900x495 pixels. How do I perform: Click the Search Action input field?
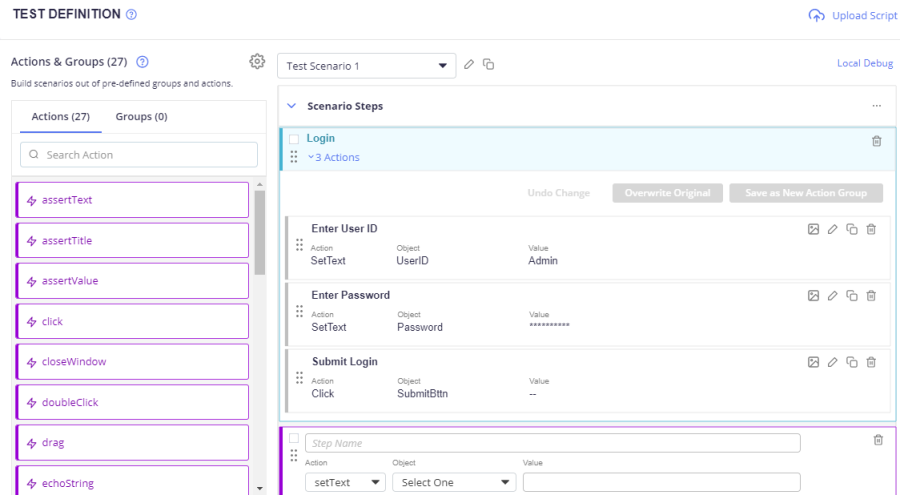pyautogui.click(x=139, y=155)
